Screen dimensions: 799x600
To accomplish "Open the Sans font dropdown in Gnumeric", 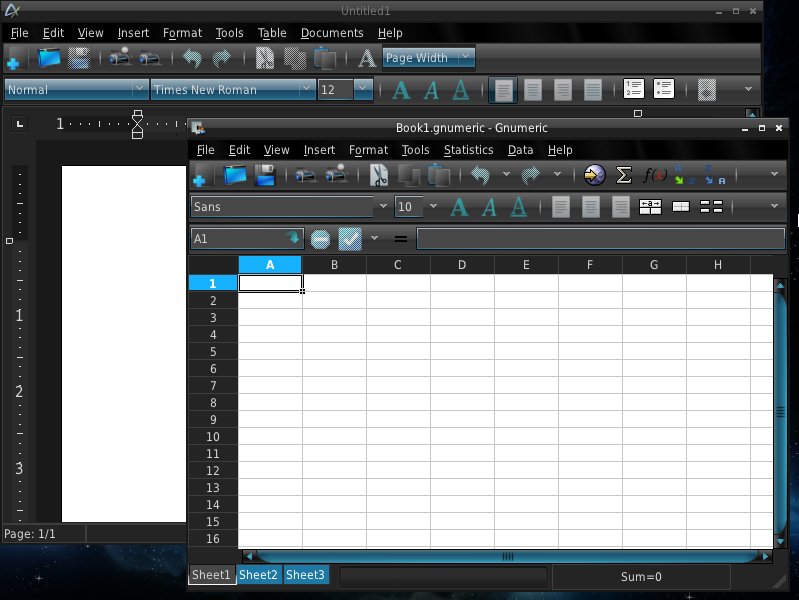I will point(383,206).
